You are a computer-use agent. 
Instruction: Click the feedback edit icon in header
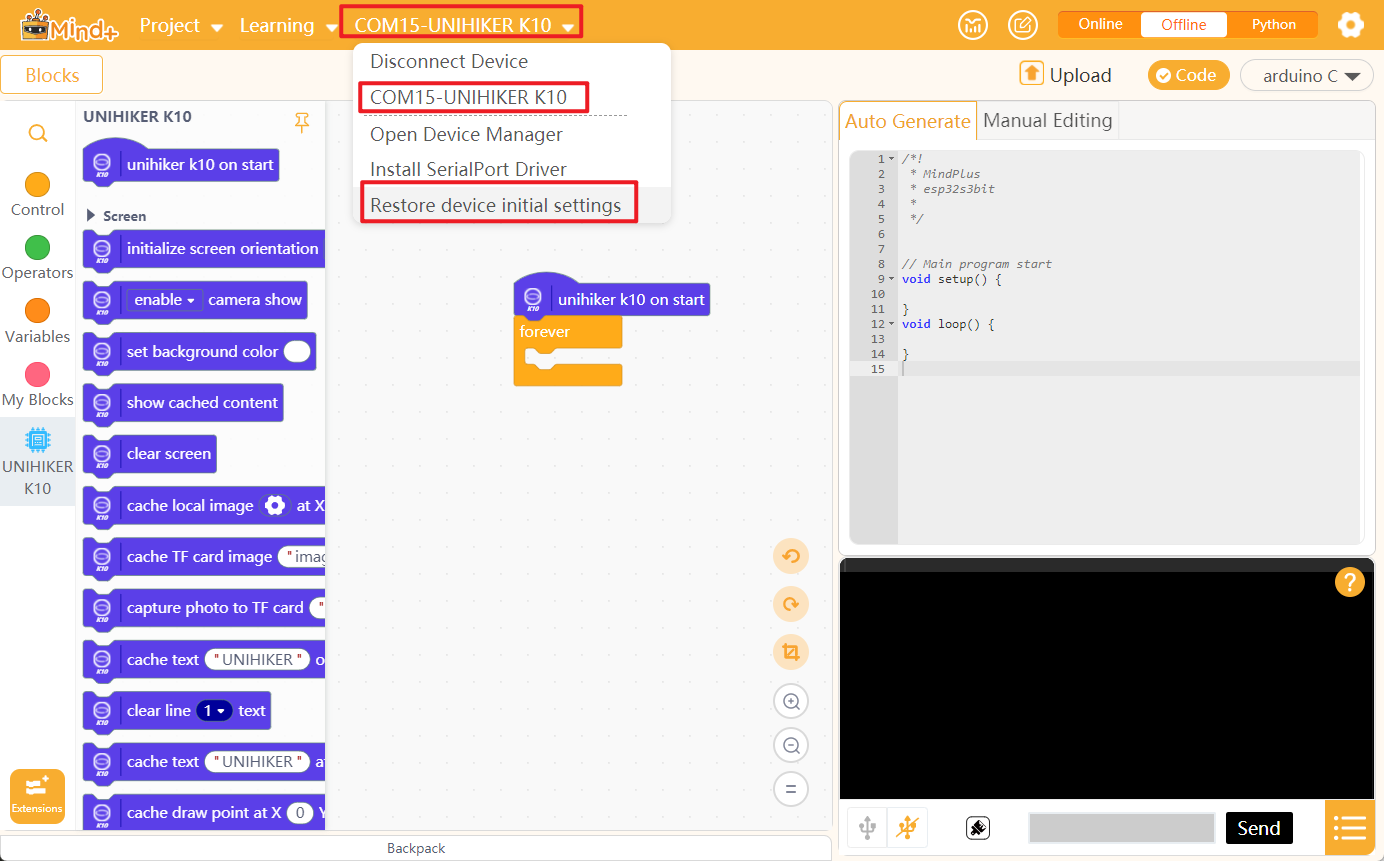click(1023, 25)
